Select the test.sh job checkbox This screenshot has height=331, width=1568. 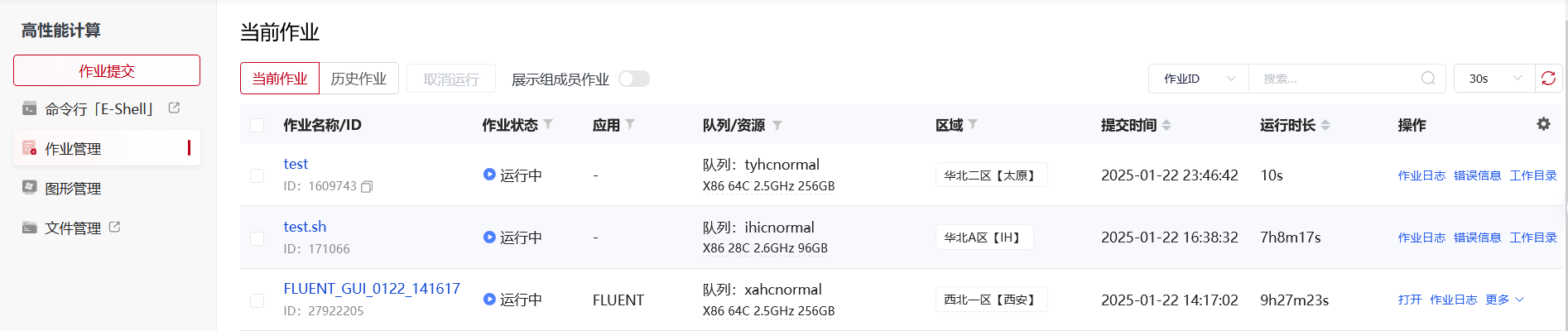pyautogui.click(x=257, y=238)
